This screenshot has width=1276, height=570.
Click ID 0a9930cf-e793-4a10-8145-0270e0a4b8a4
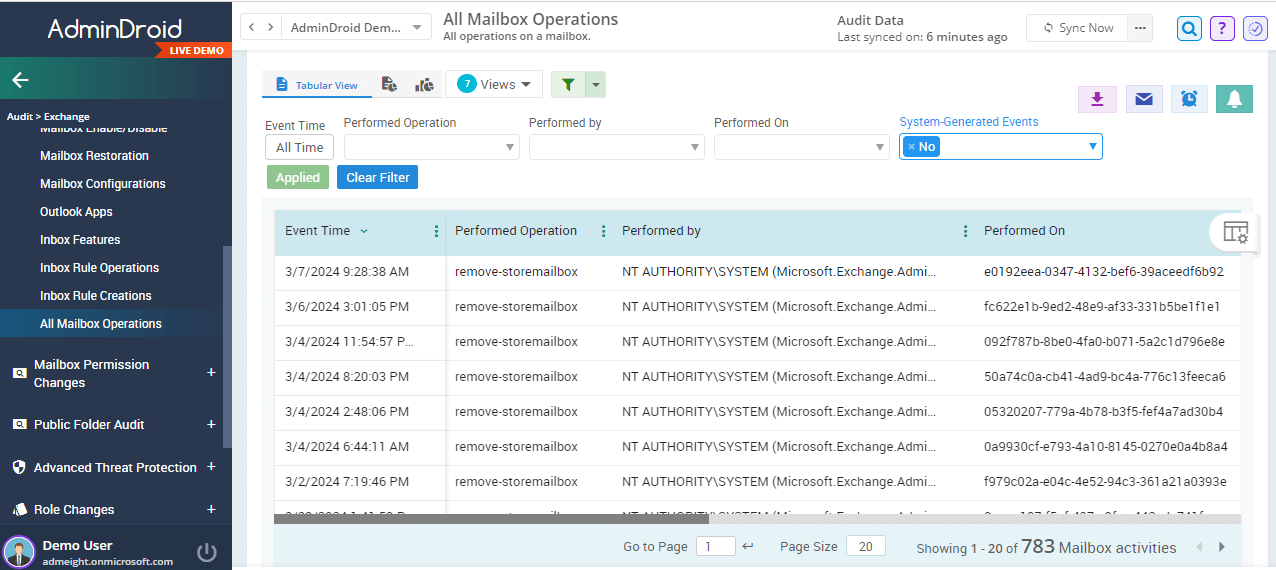[1106, 446]
